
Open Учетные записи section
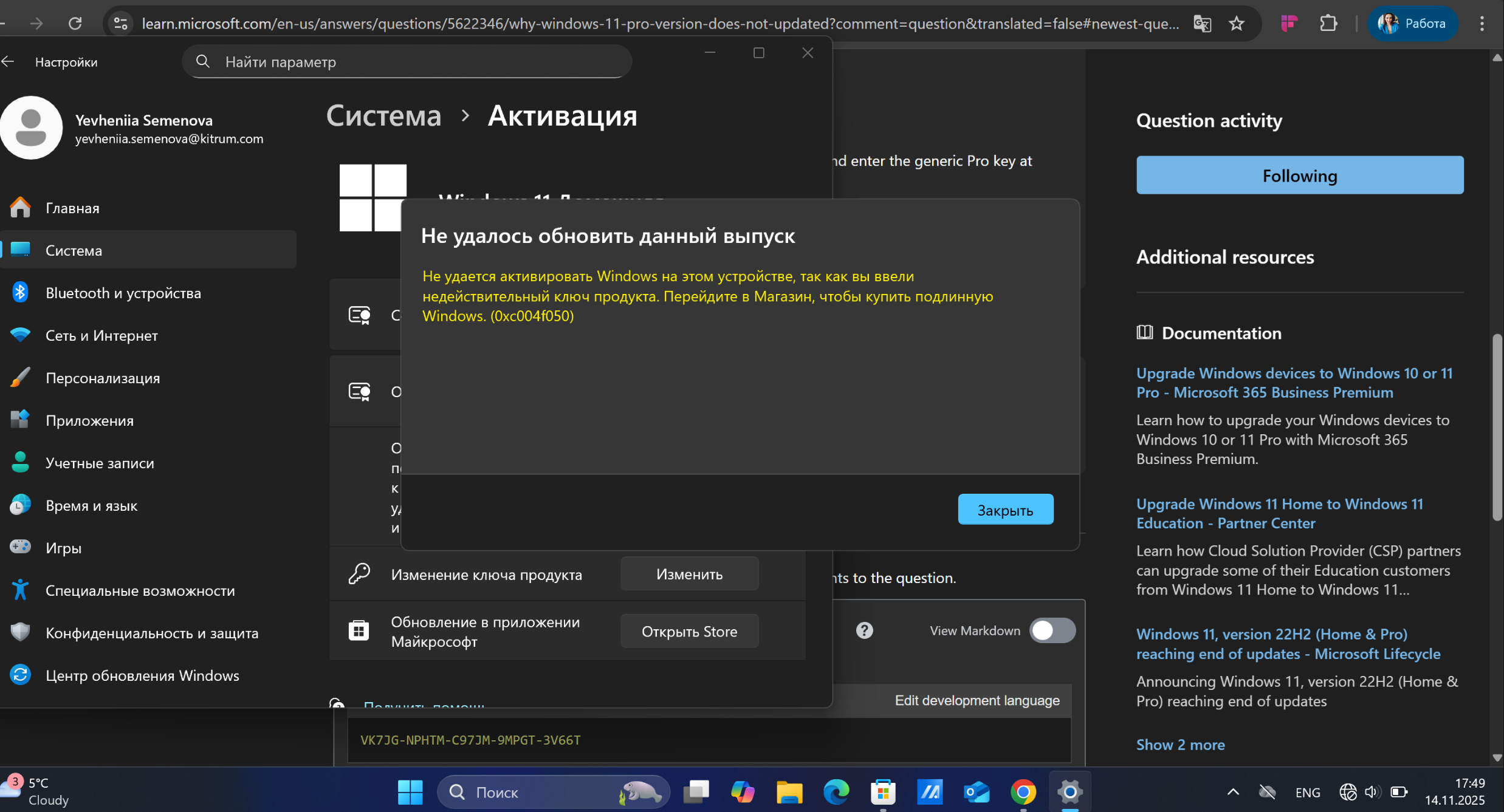(148, 463)
